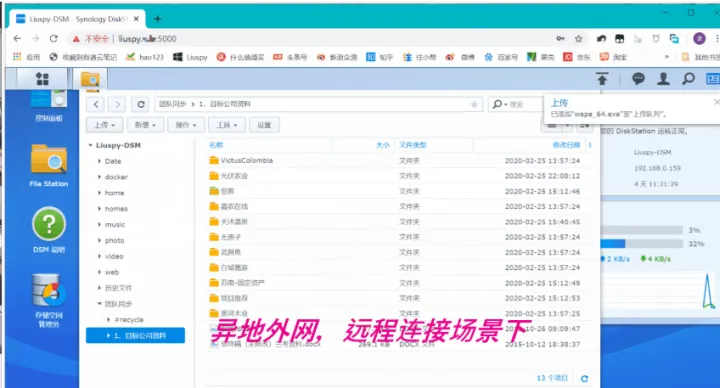The image size is (720, 388).
Task: Select the 苏南-固定资产 folder row
Action: [399, 283]
